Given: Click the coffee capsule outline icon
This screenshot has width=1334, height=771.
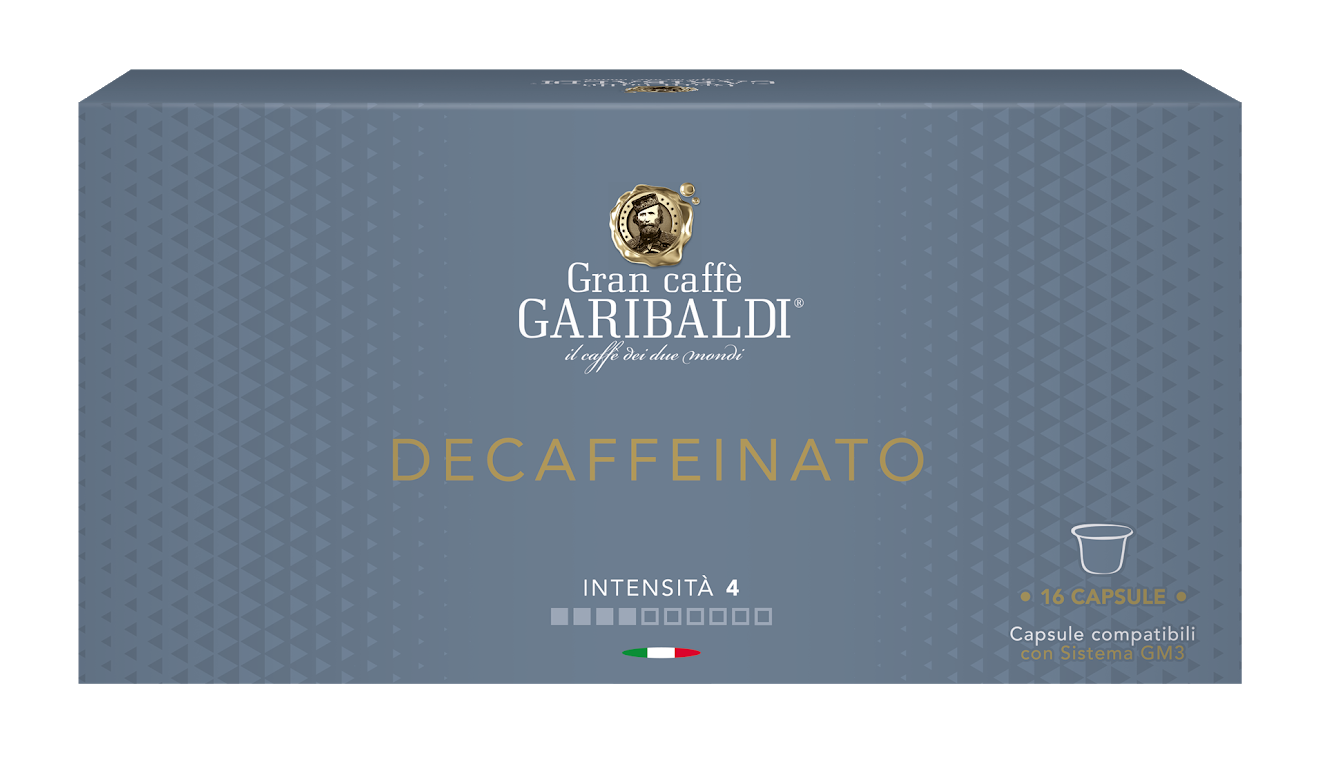Looking at the screenshot, I should 1101,548.
